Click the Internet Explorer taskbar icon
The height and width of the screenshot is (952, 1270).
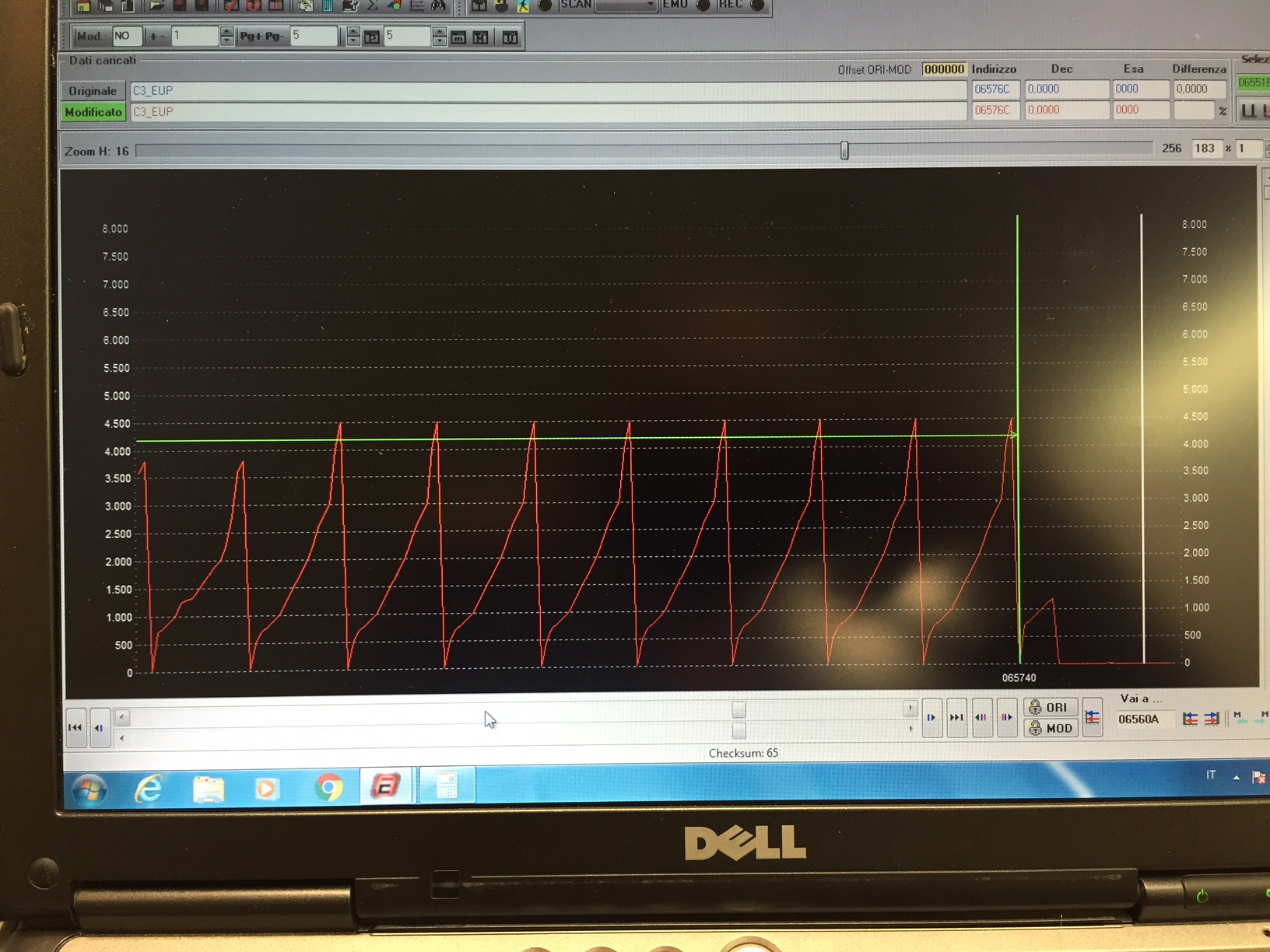149,789
